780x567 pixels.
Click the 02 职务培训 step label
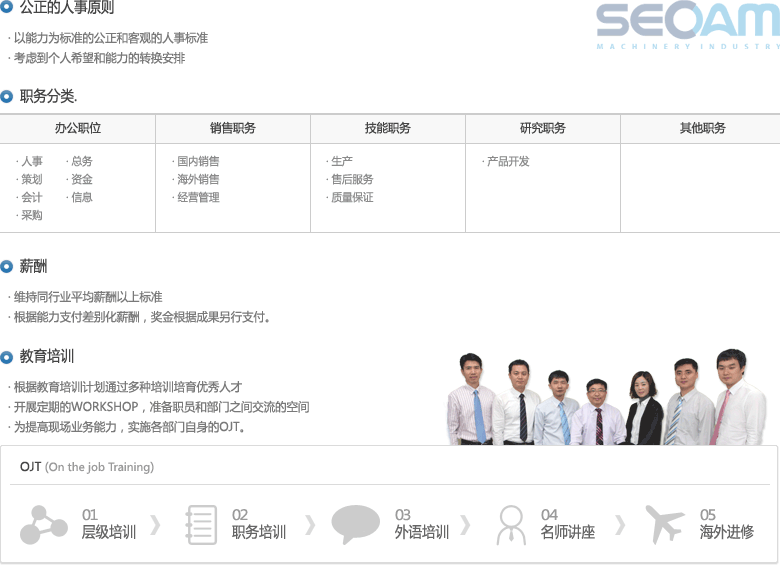(x=259, y=525)
